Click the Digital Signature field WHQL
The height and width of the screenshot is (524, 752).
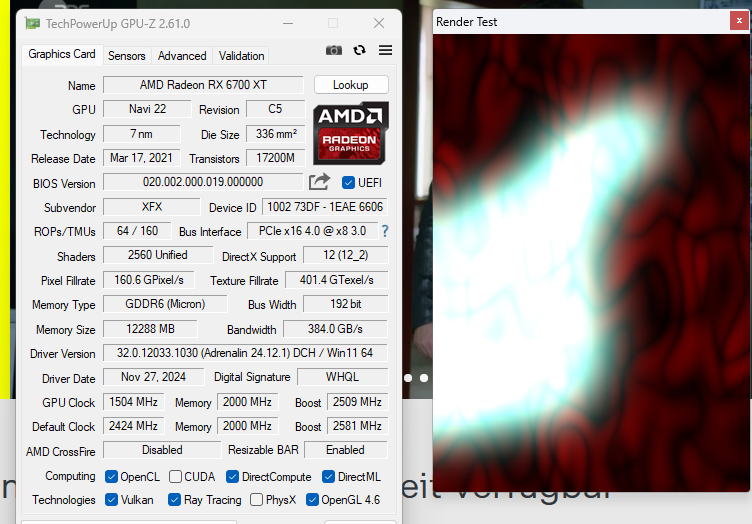tap(342, 376)
